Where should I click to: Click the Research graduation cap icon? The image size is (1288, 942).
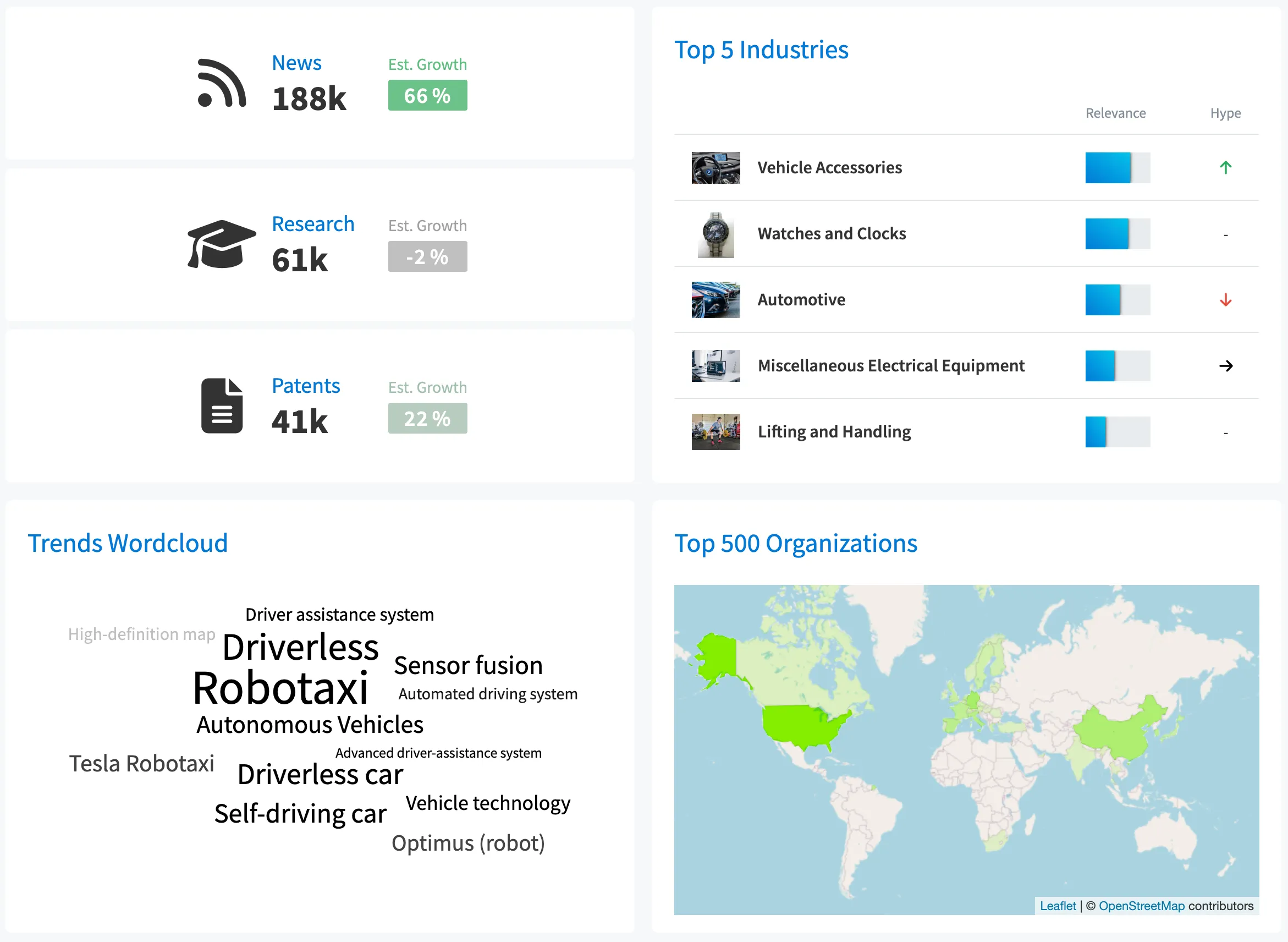pos(221,244)
